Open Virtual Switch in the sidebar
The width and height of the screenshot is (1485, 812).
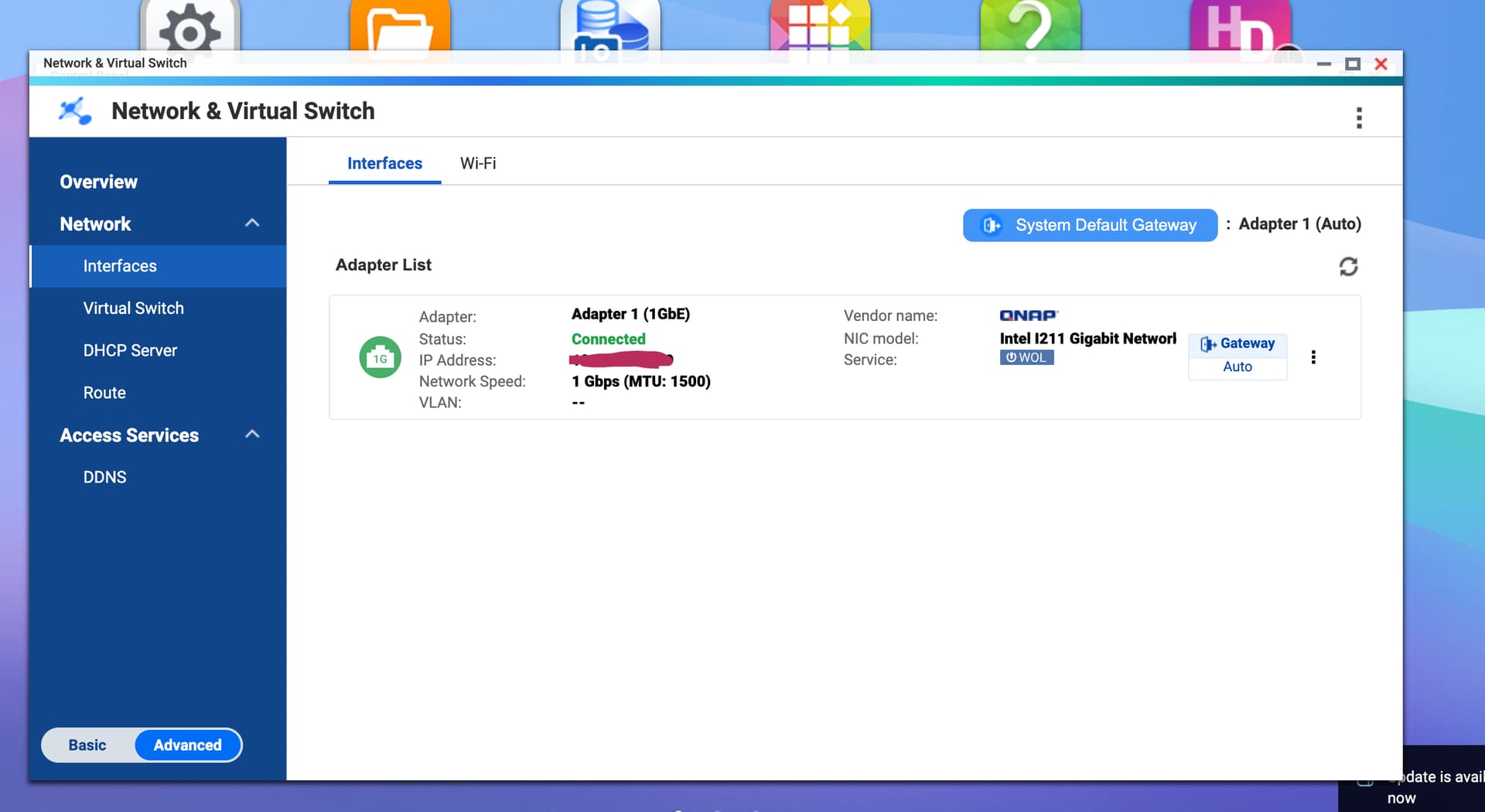click(x=158, y=308)
